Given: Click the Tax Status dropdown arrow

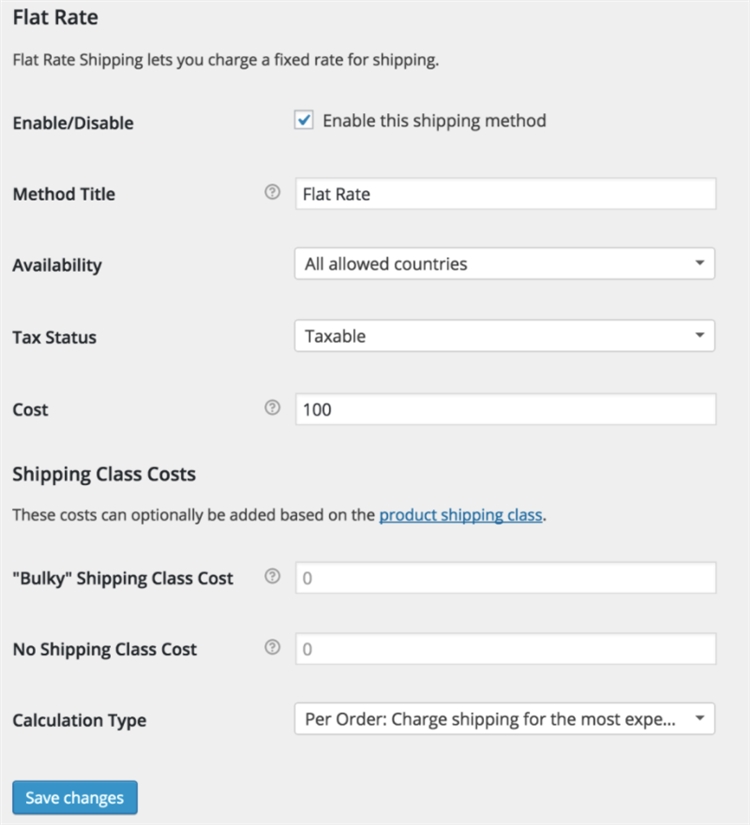Looking at the screenshot, I should click(702, 335).
